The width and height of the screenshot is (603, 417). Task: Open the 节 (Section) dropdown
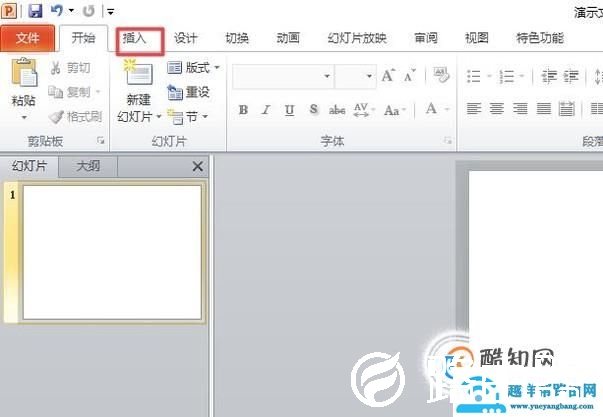coord(188,117)
